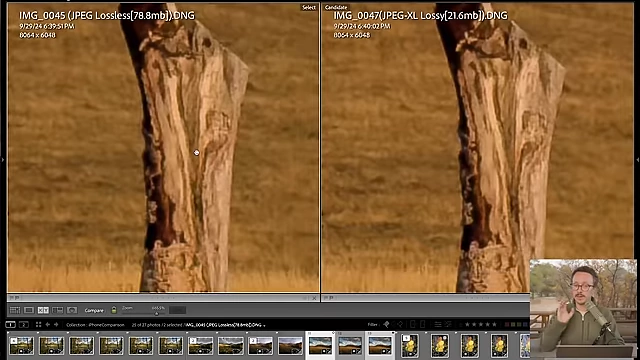Click the right Candidate tree stump image

click(478, 147)
